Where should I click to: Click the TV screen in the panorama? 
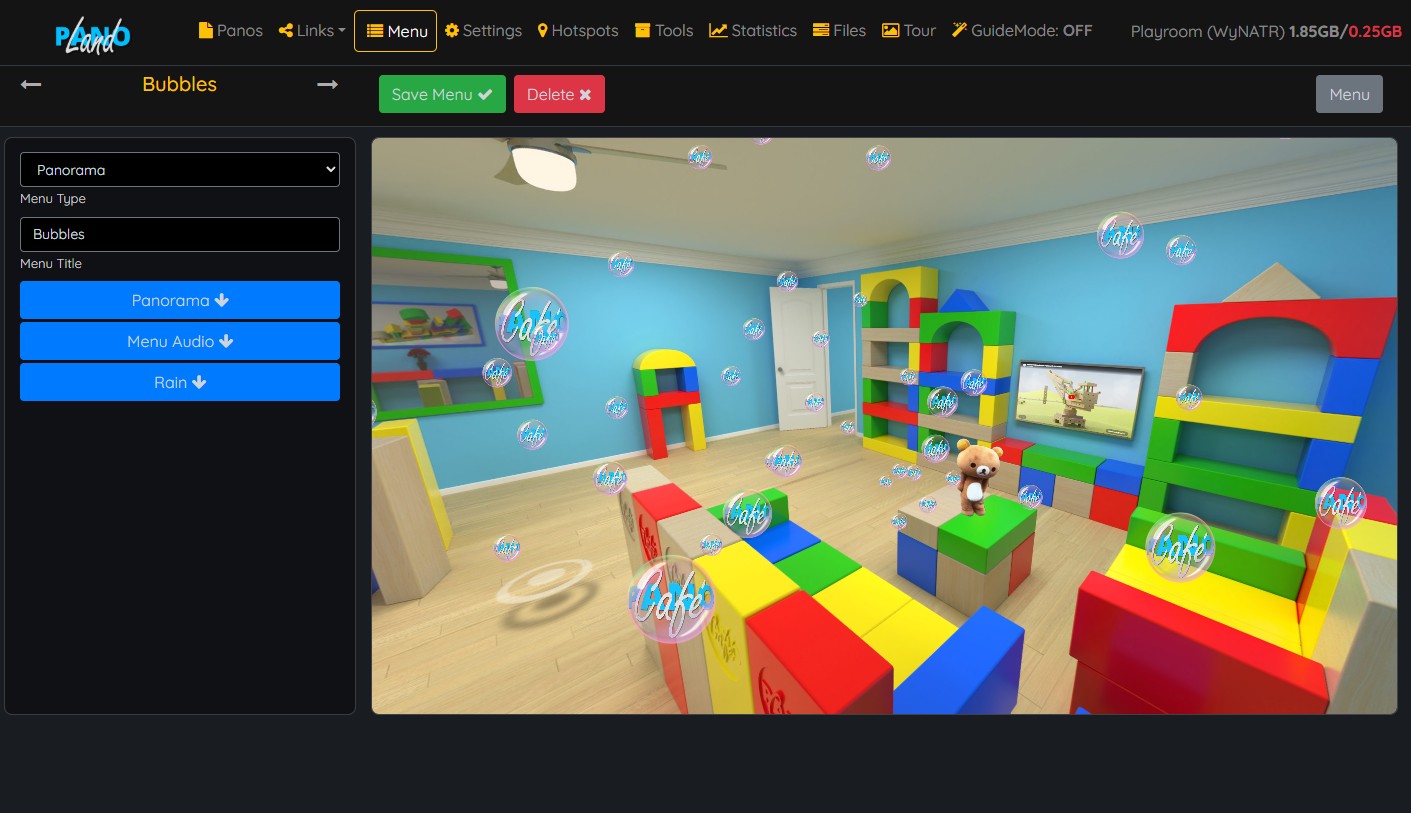pyautogui.click(x=1079, y=399)
